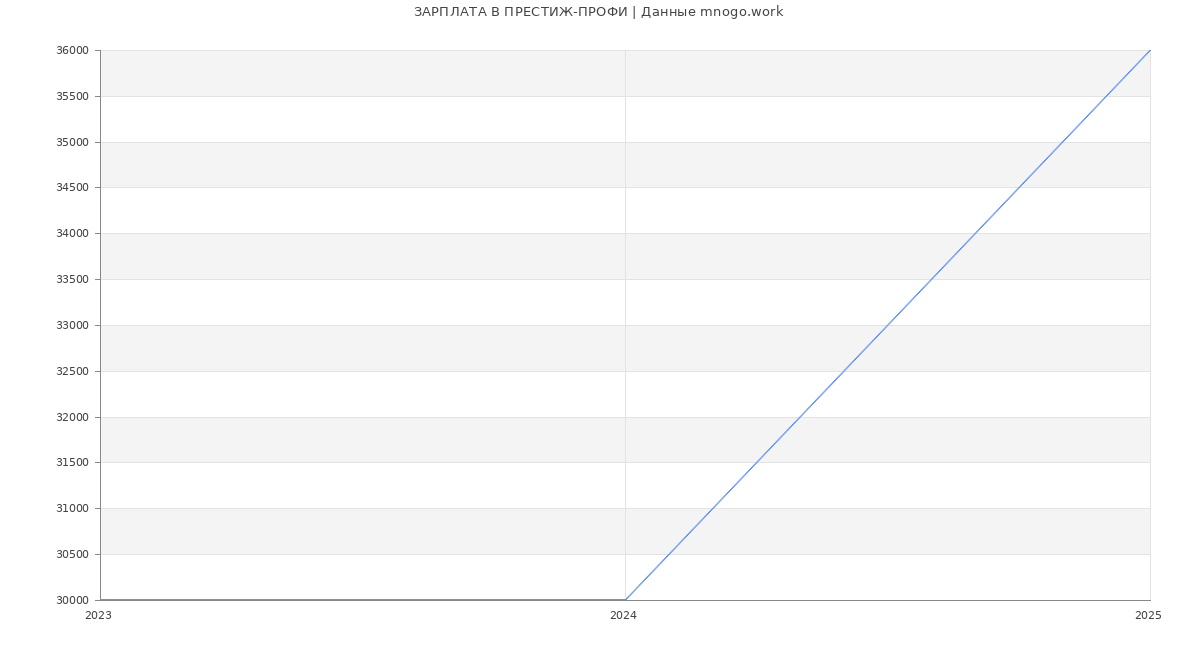This screenshot has height=650, width=1200.
Task: Click the 34000 y-axis label
Action: (x=72, y=234)
